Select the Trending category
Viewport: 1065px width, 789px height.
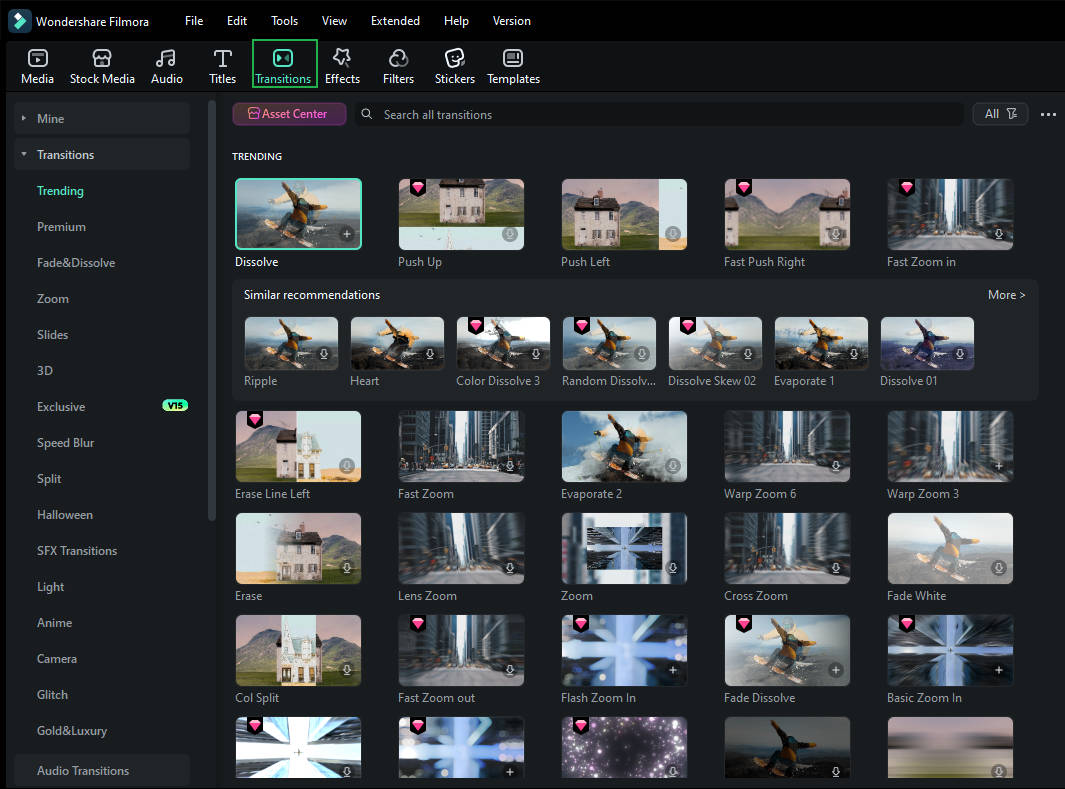pyautogui.click(x=60, y=191)
